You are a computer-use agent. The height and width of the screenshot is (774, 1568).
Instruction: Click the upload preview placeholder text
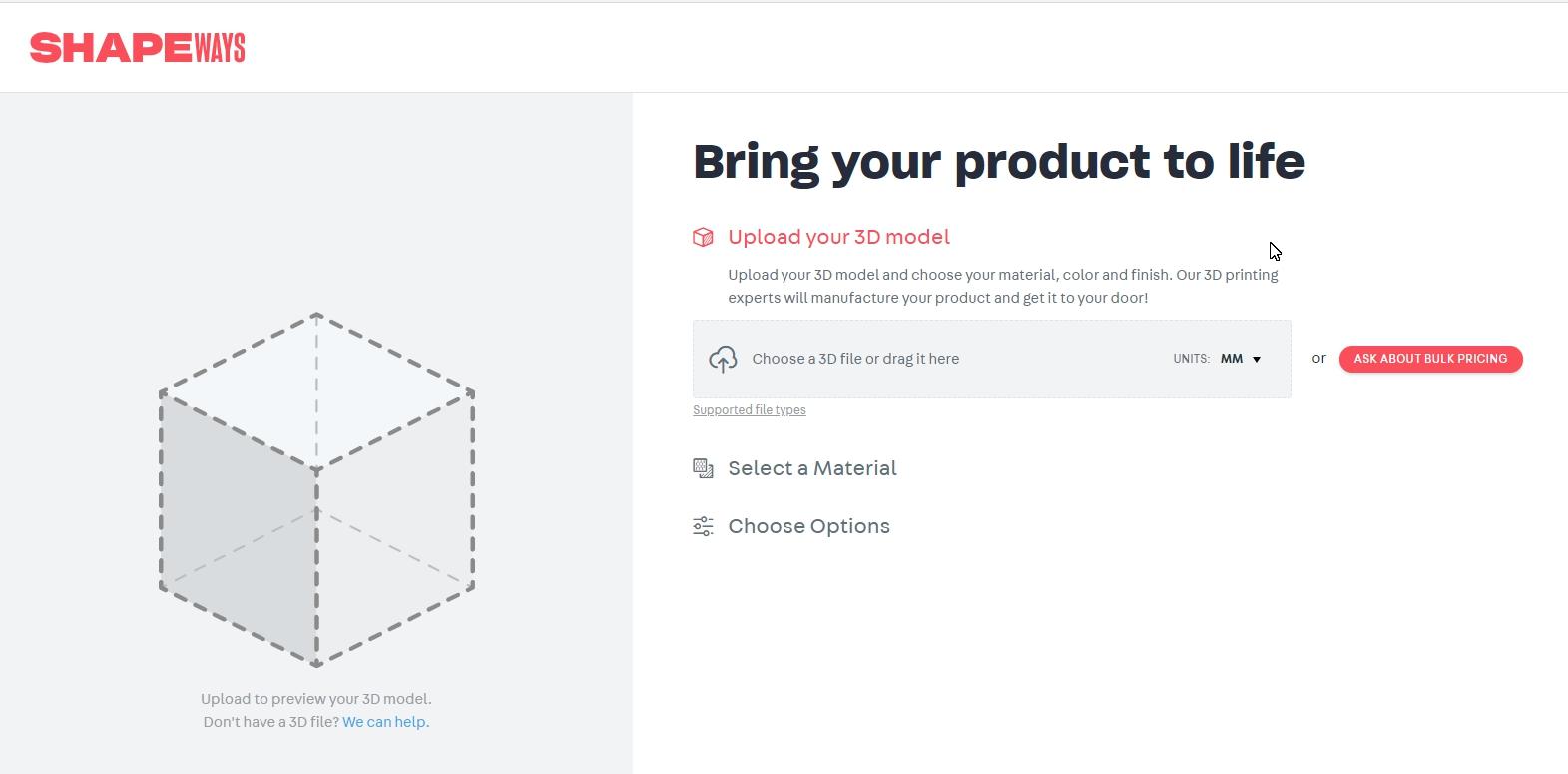(315, 699)
